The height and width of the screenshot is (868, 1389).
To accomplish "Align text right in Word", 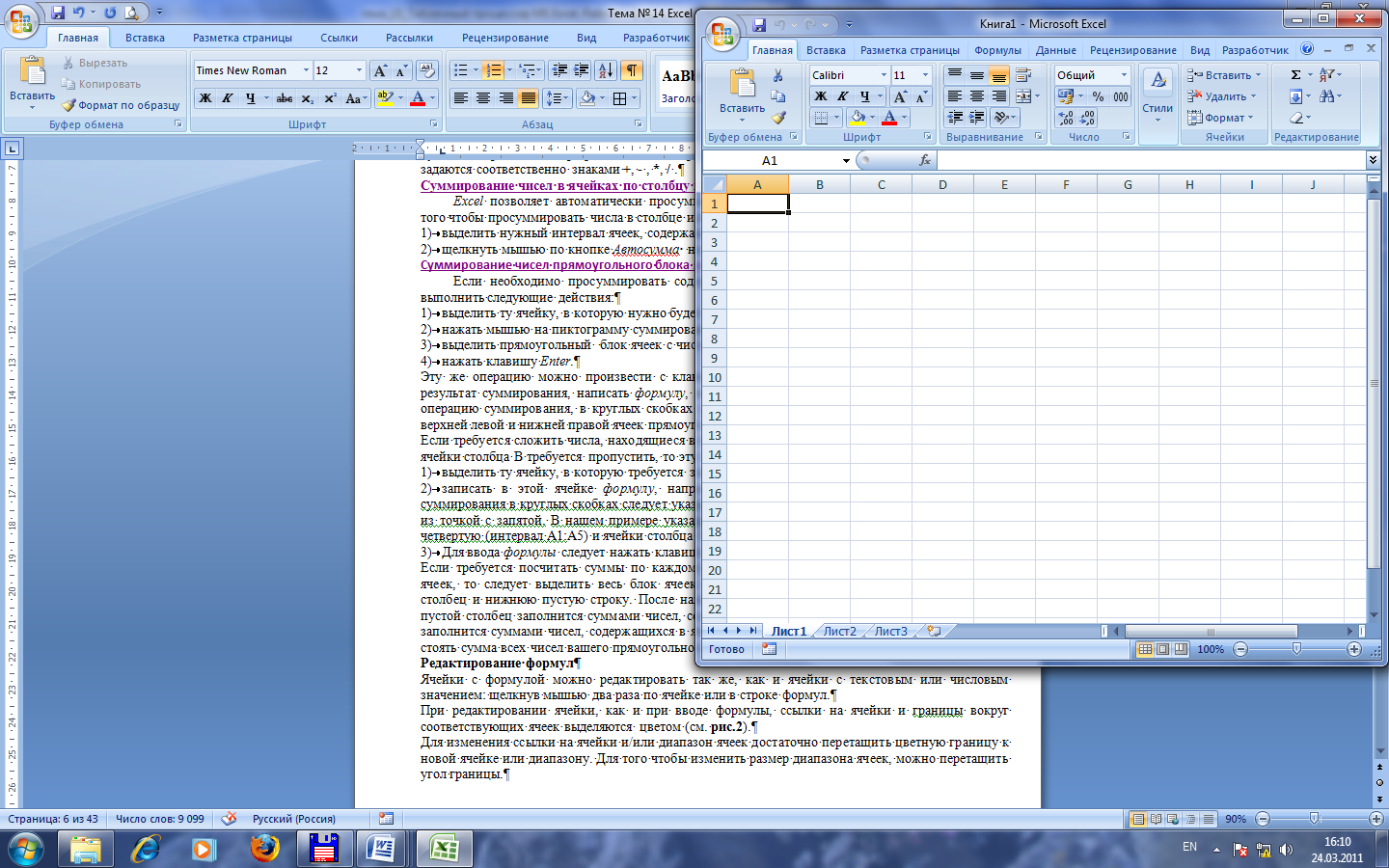I will (505, 98).
